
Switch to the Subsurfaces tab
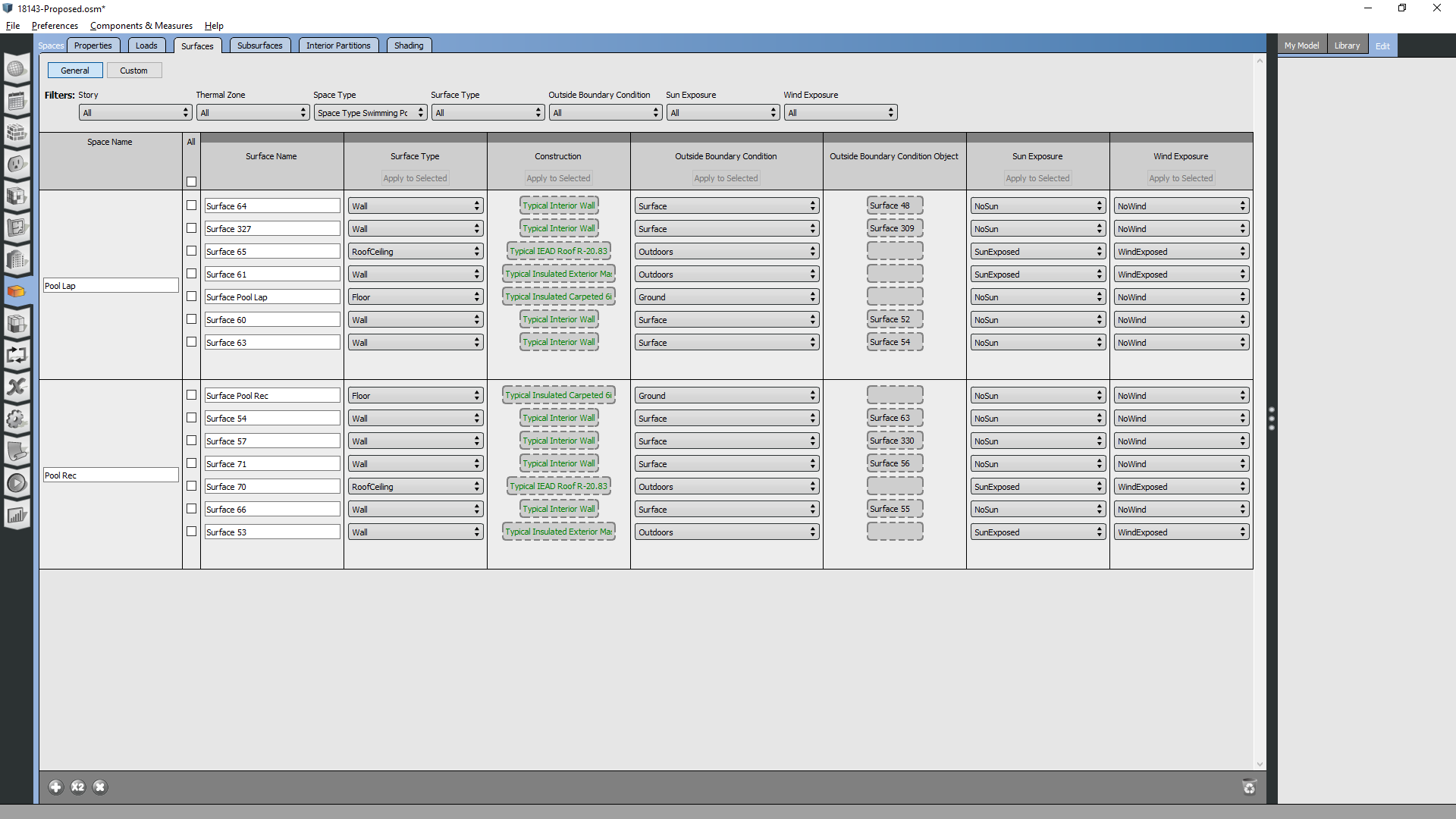(259, 45)
